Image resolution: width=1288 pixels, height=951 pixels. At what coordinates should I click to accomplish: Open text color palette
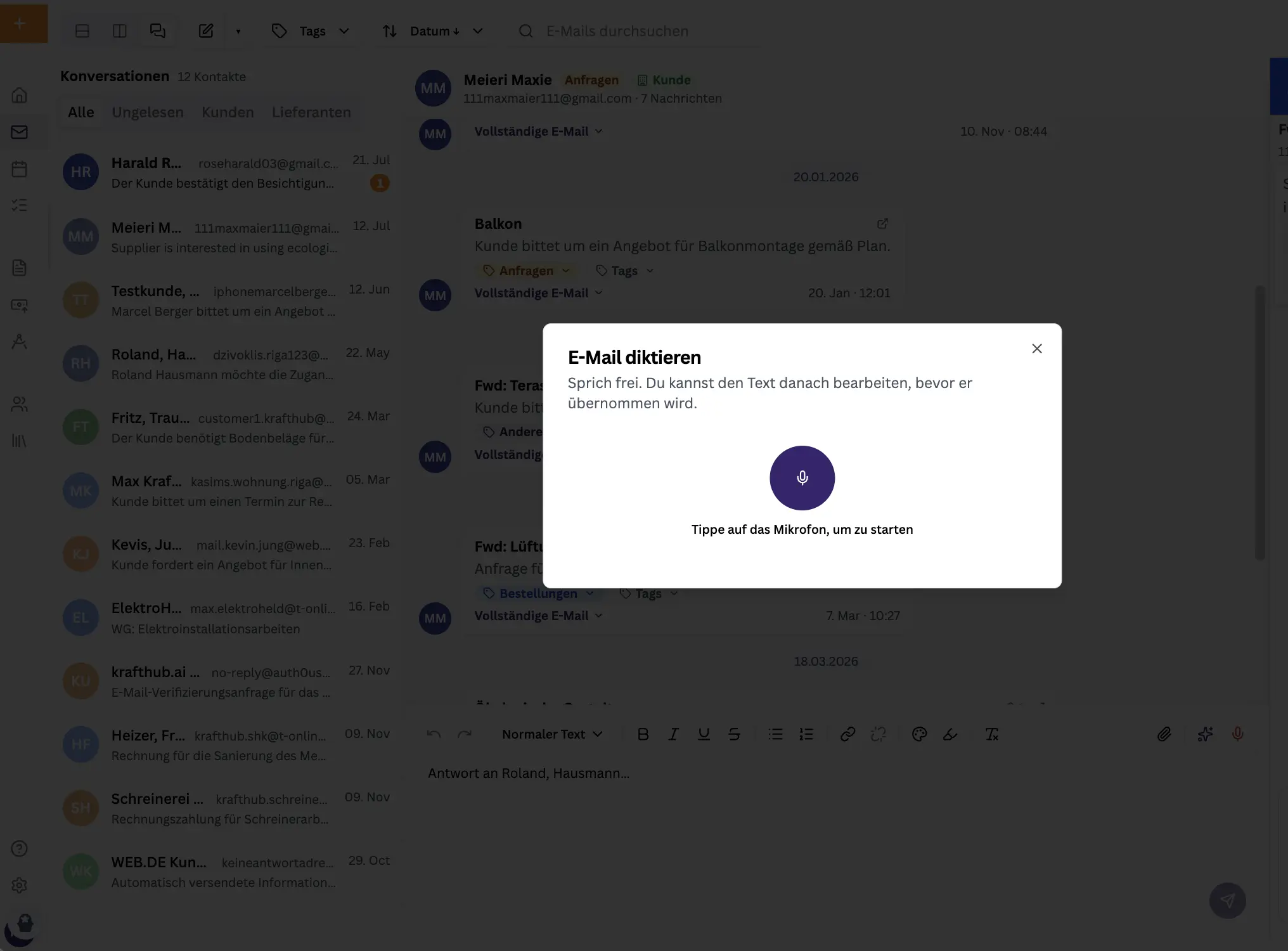point(919,734)
